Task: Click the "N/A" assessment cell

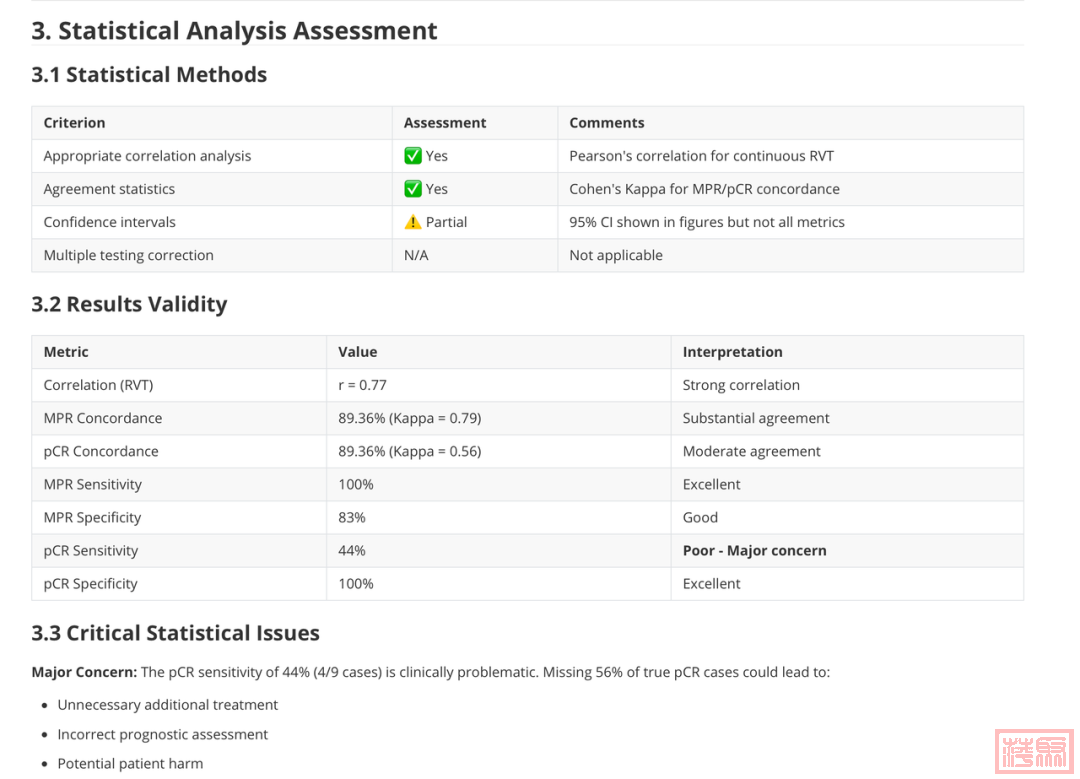Action: pyautogui.click(x=416, y=255)
